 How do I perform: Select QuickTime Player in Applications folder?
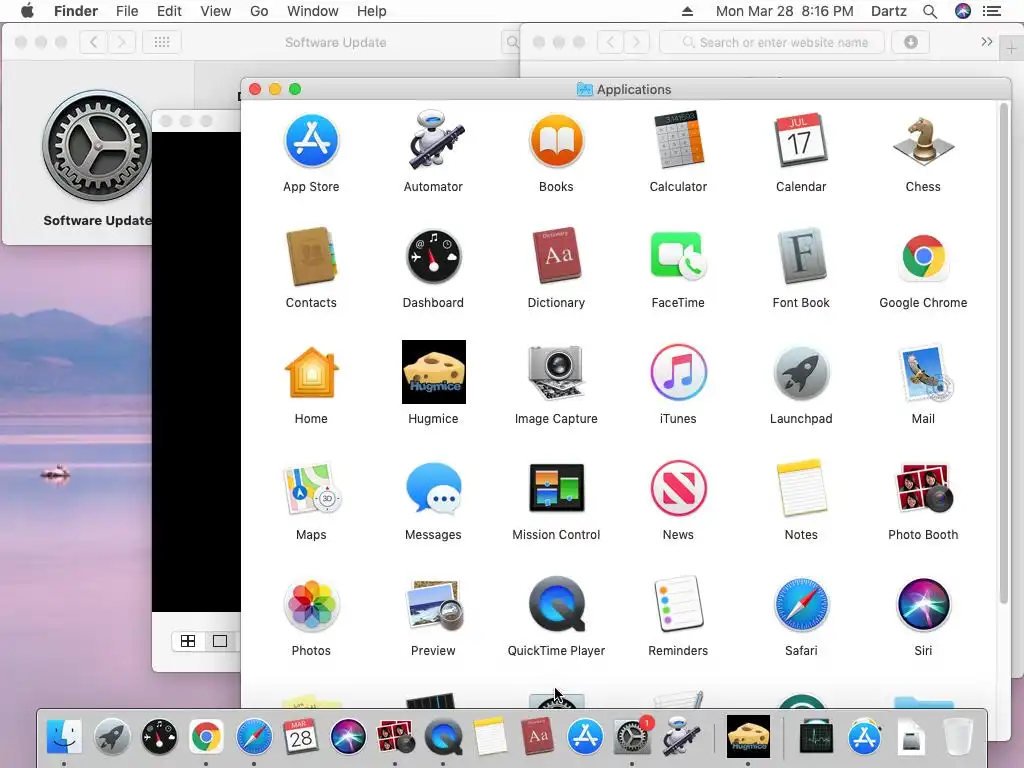point(556,605)
